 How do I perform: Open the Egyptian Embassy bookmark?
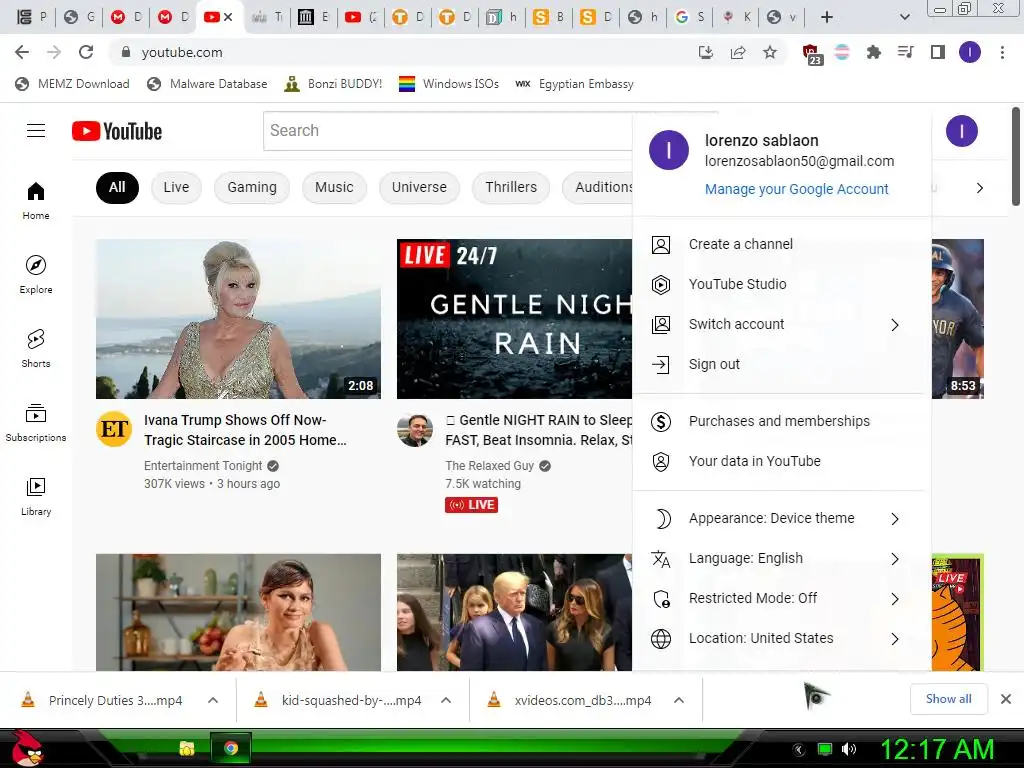pos(575,84)
